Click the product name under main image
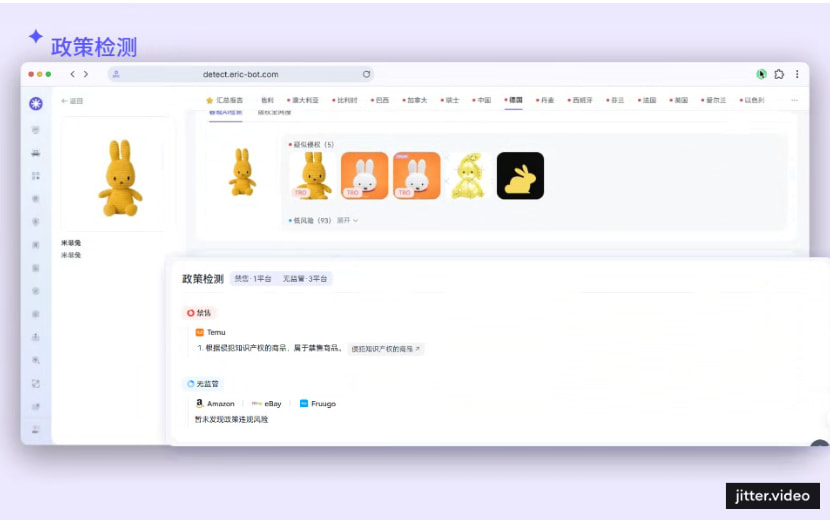The height and width of the screenshot is (520, 830). pyautogui.click(x=71, y=243)
